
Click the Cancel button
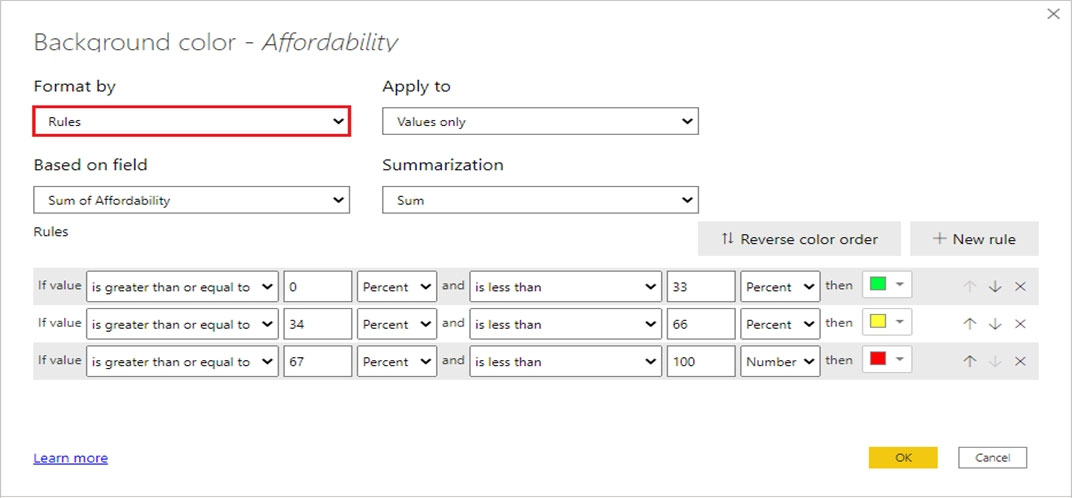pyautogui.click(x=993, y=458)
